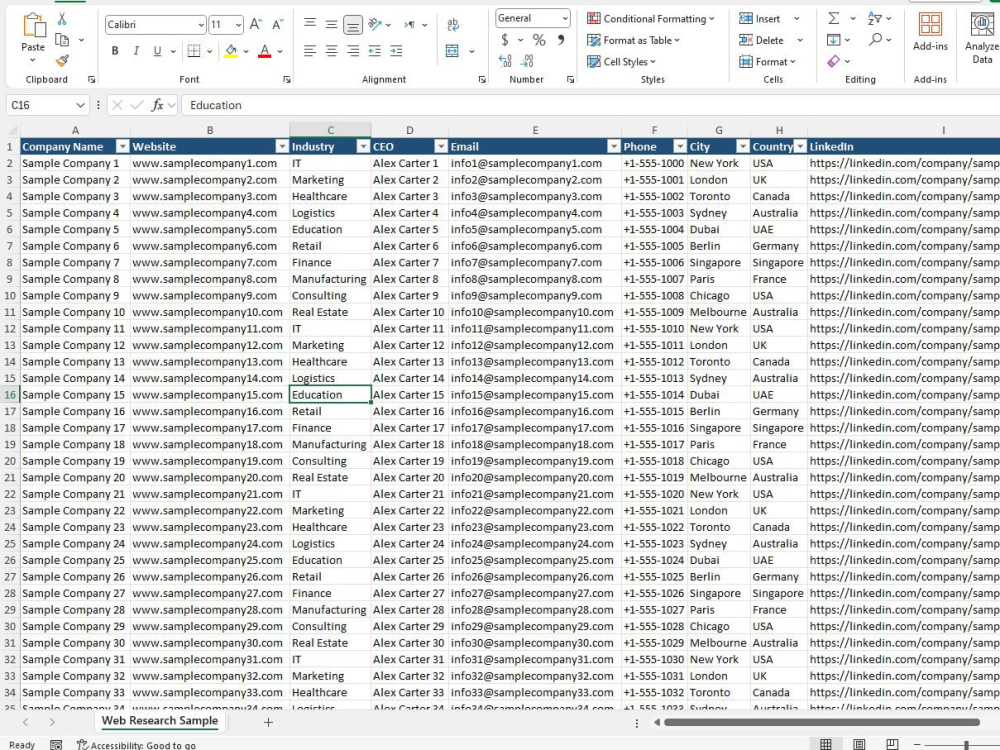Click the Cut scissors icon
The height and width of the screenshot is (750, 1000).
click(62, 19)
